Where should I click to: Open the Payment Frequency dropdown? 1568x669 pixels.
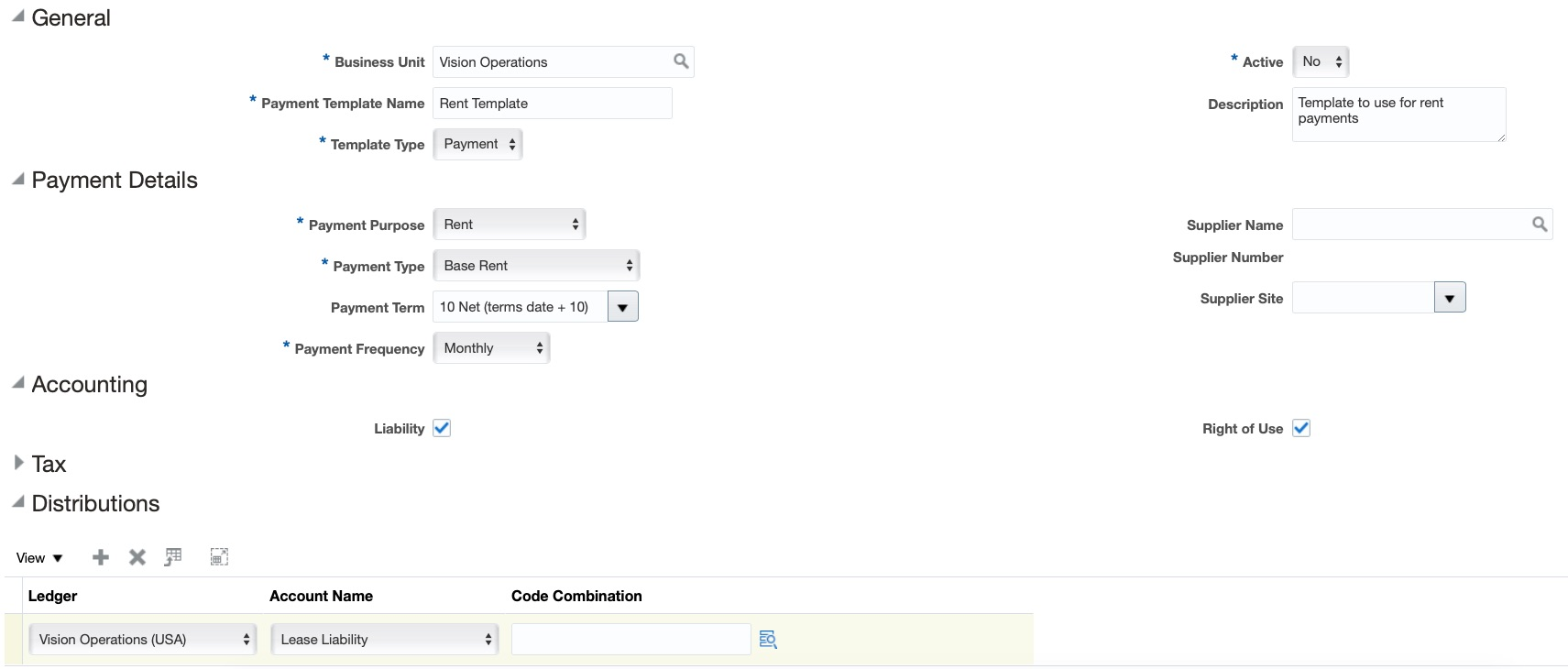tap(491, 348)
